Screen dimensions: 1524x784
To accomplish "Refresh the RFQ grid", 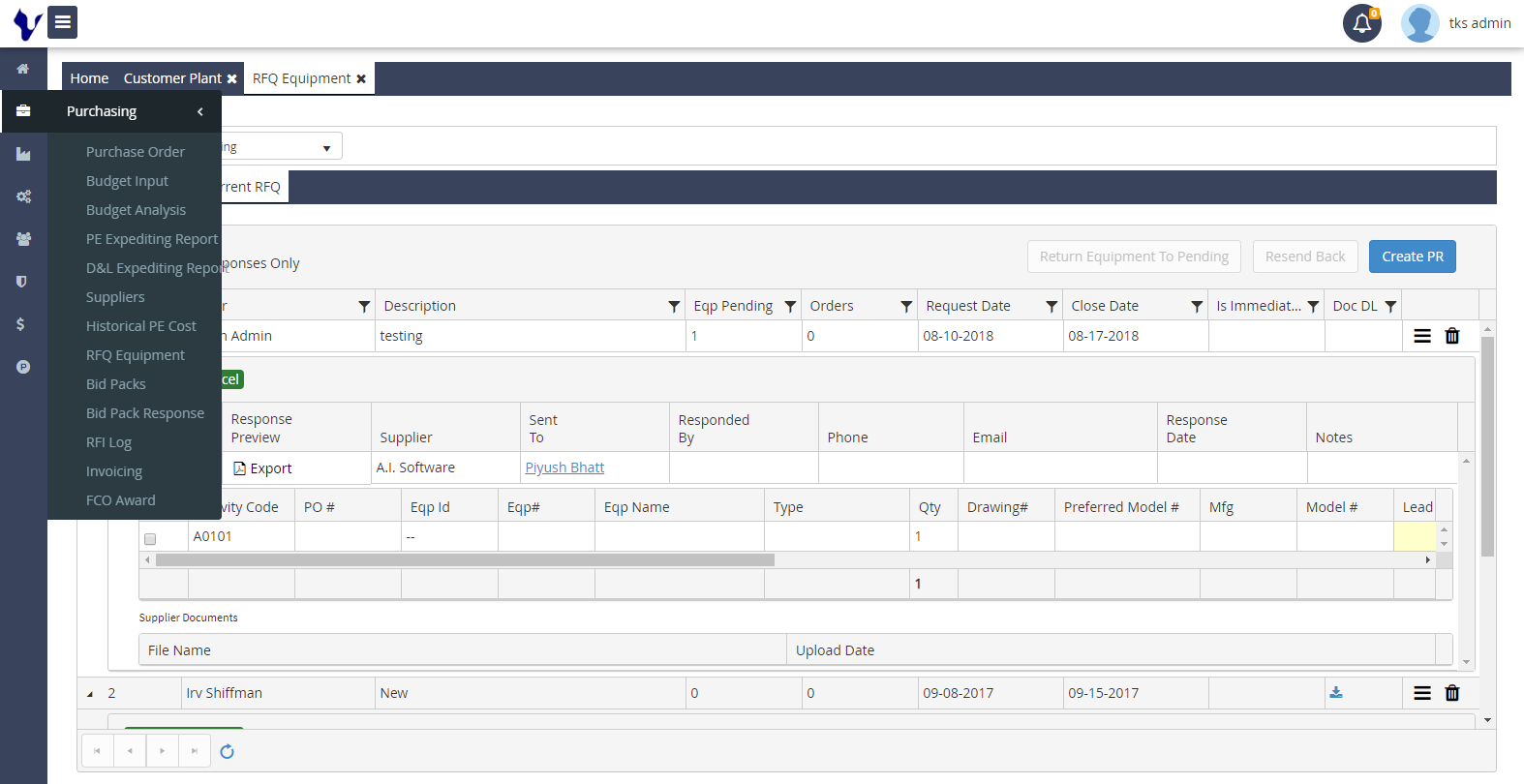I will point(228,751).
